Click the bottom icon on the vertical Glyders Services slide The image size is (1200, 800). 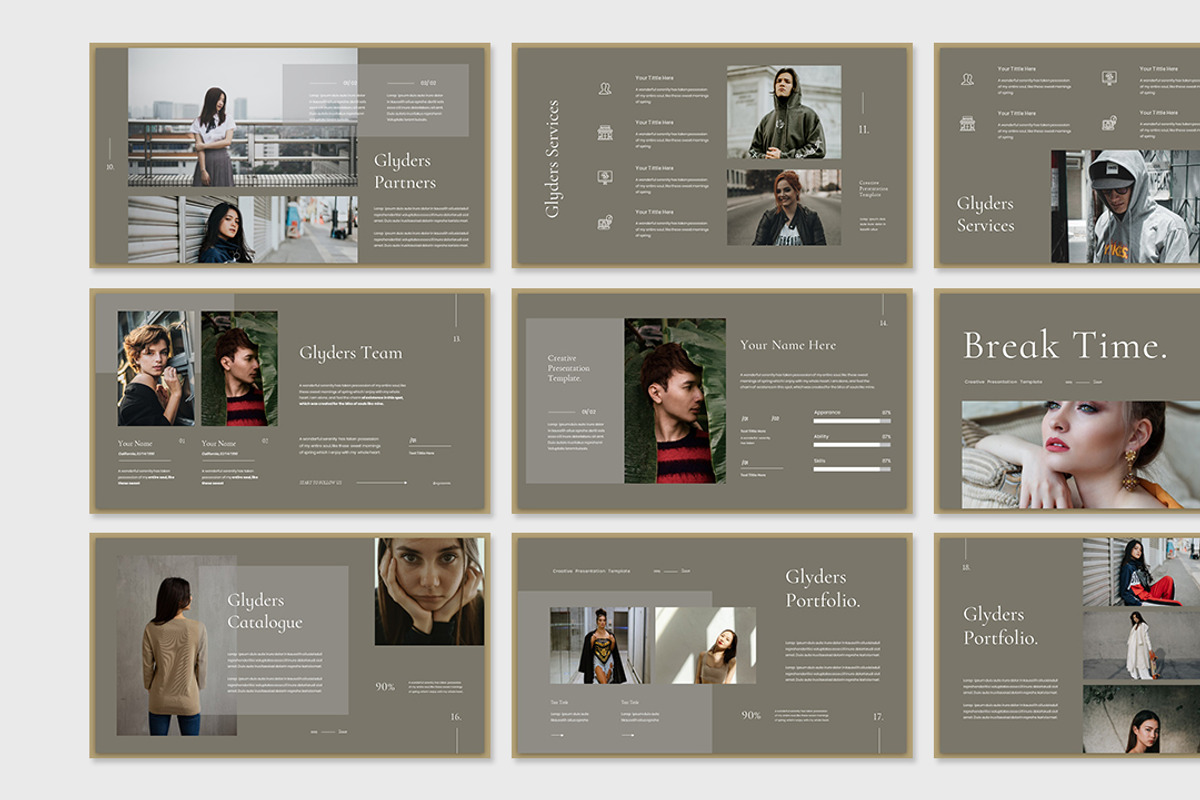(605, 222)
